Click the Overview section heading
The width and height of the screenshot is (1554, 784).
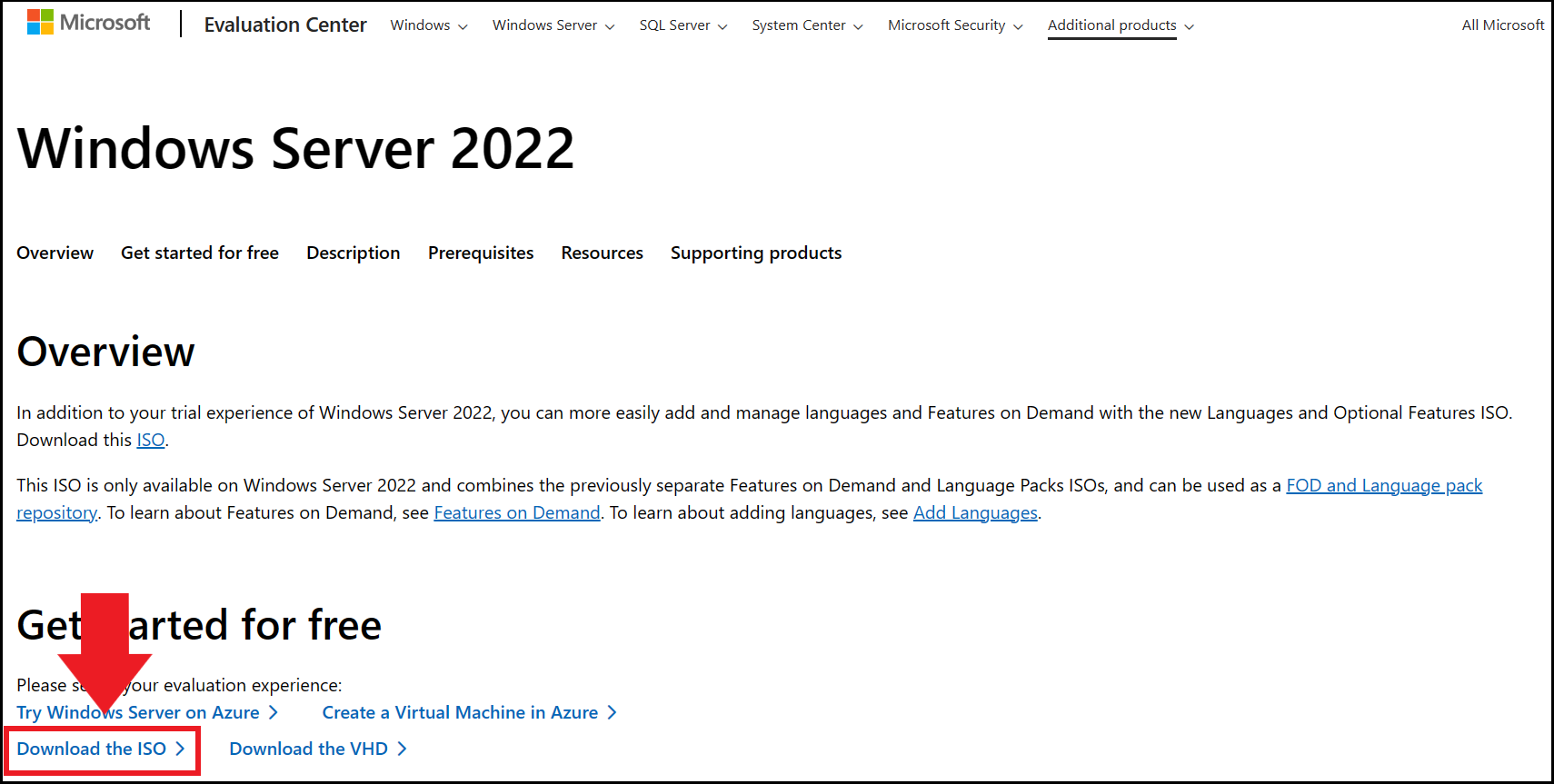point(105,352)
